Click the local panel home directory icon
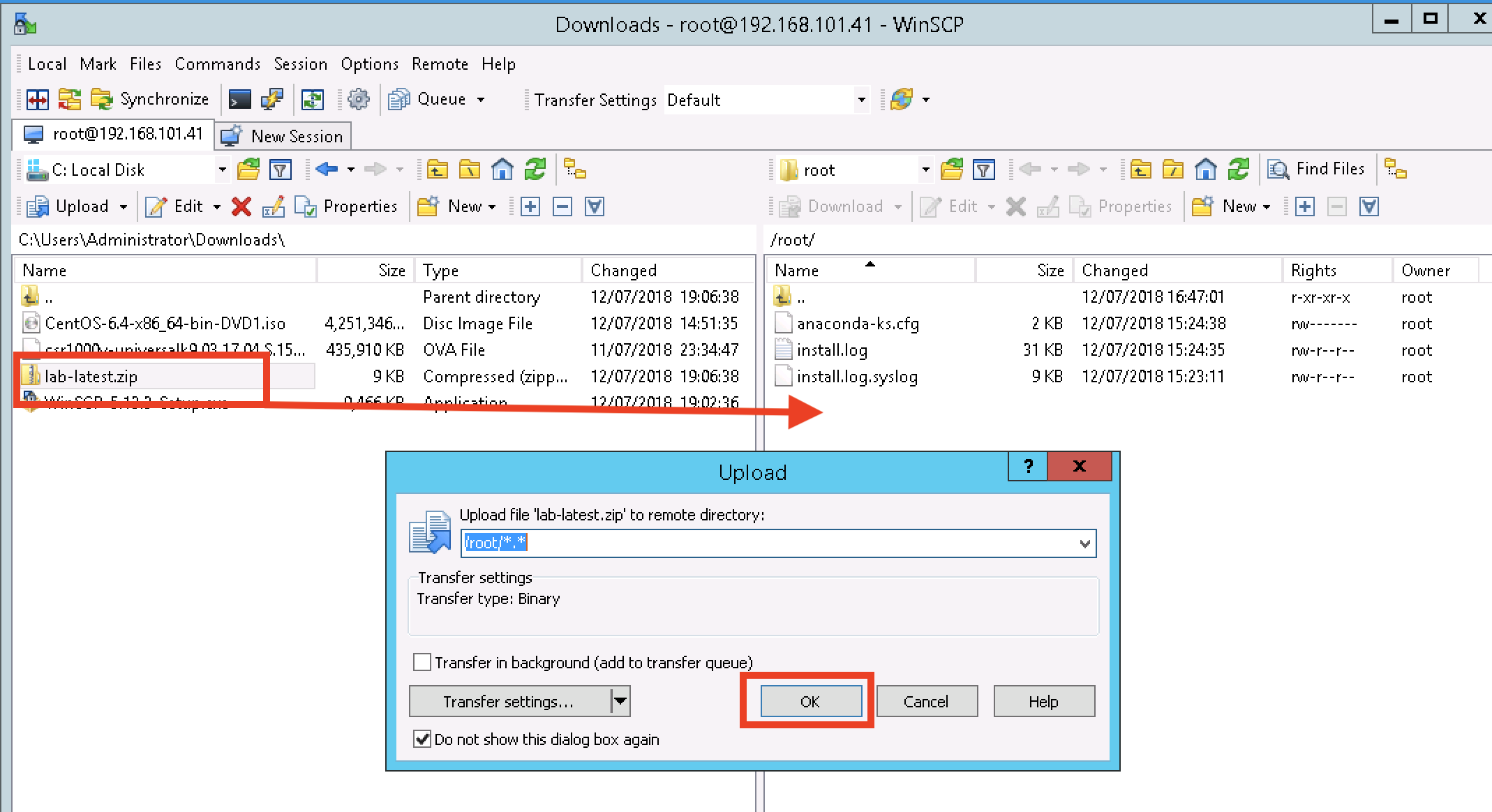The image size is (1492, 812). pos(502,170)
